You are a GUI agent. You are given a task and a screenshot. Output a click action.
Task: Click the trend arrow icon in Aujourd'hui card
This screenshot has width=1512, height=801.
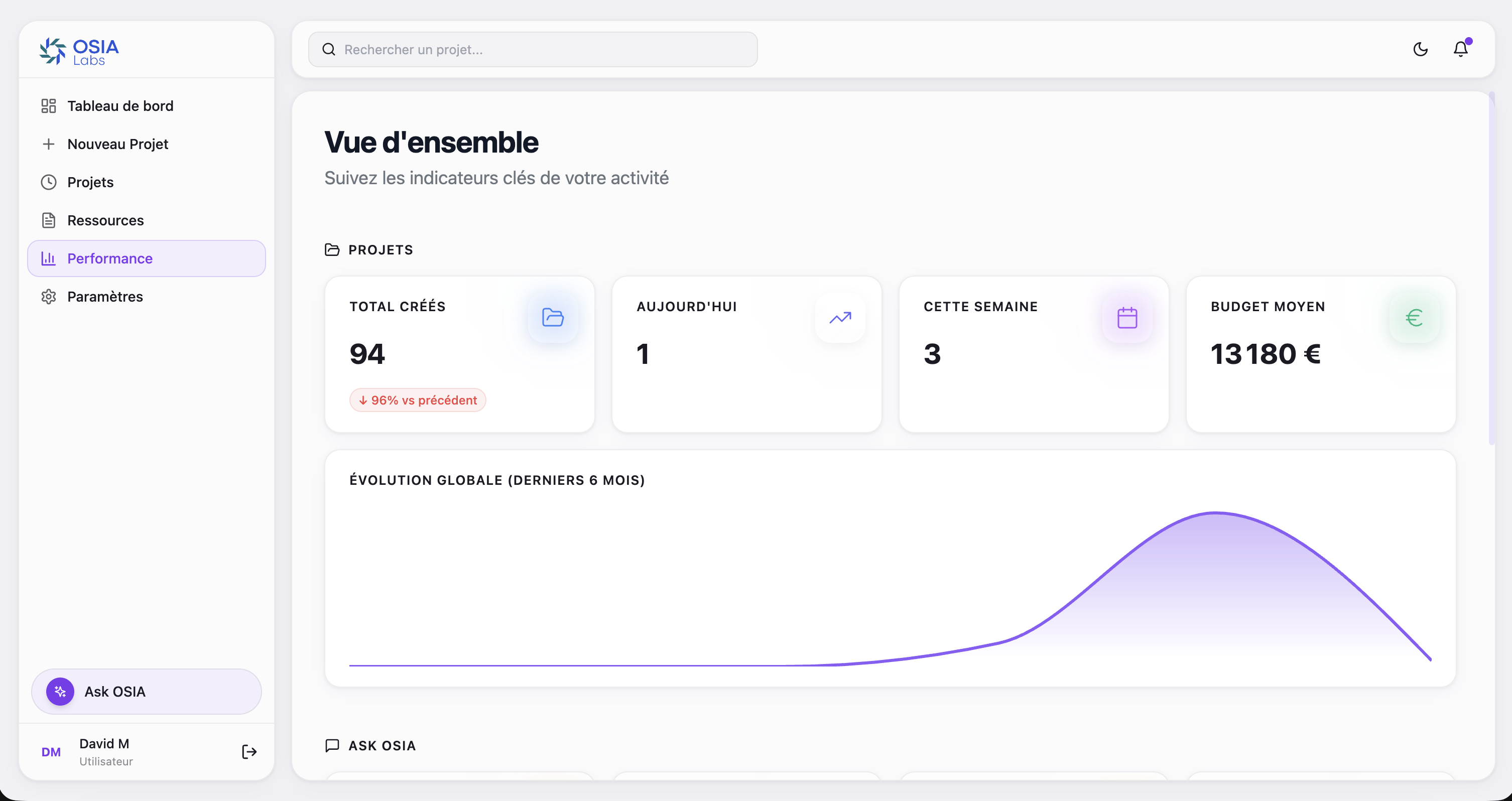click(840, 318)
